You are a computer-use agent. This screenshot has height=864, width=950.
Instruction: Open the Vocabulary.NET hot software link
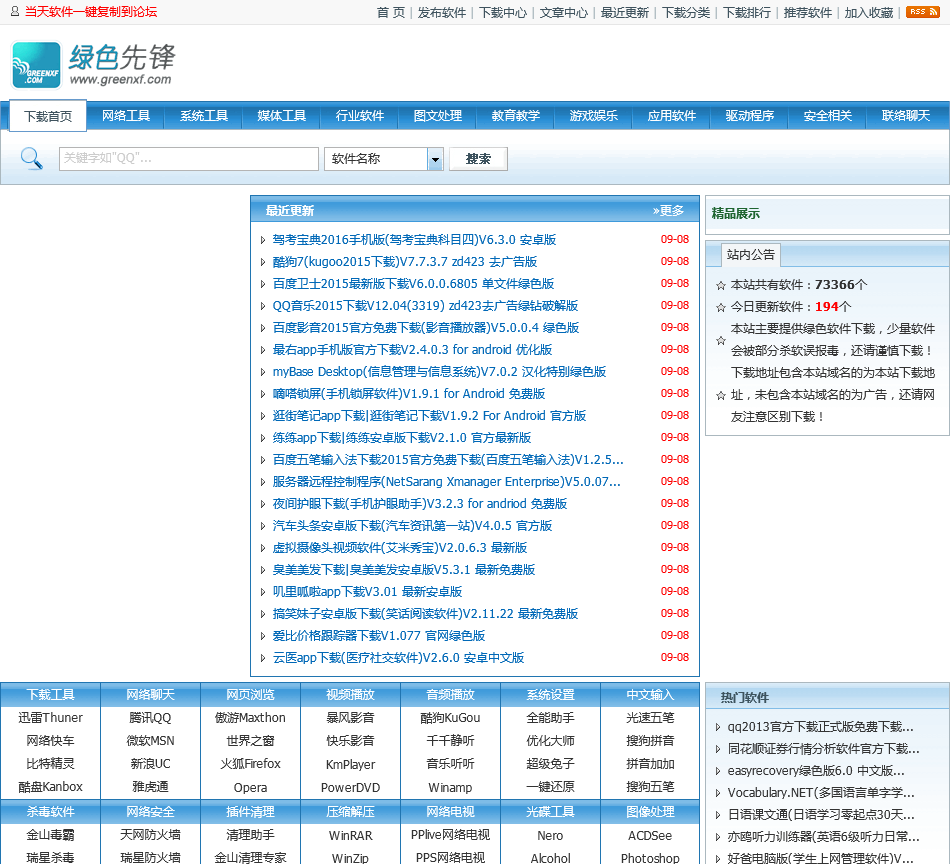(821, 793)
